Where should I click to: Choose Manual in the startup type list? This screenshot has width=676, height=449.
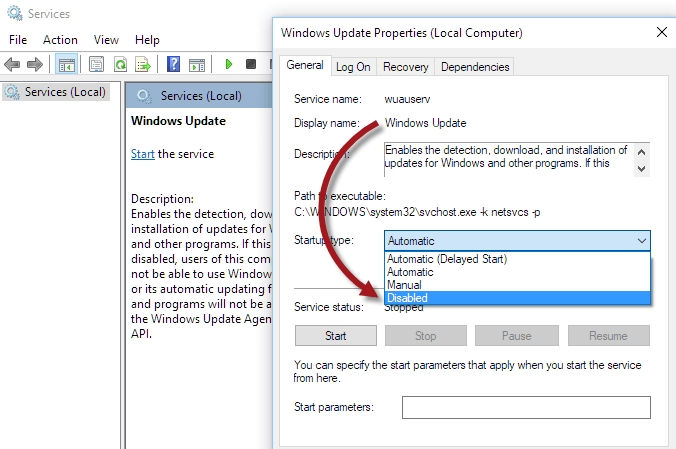517,285
